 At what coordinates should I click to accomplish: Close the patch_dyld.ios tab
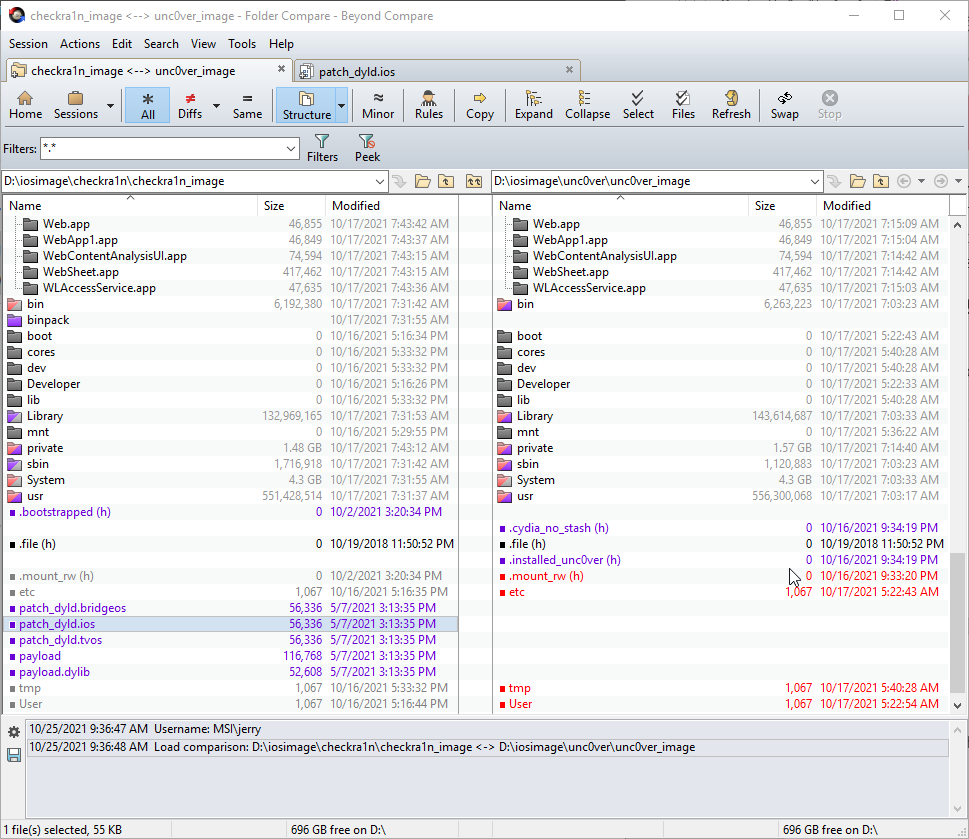click(569, 70)
